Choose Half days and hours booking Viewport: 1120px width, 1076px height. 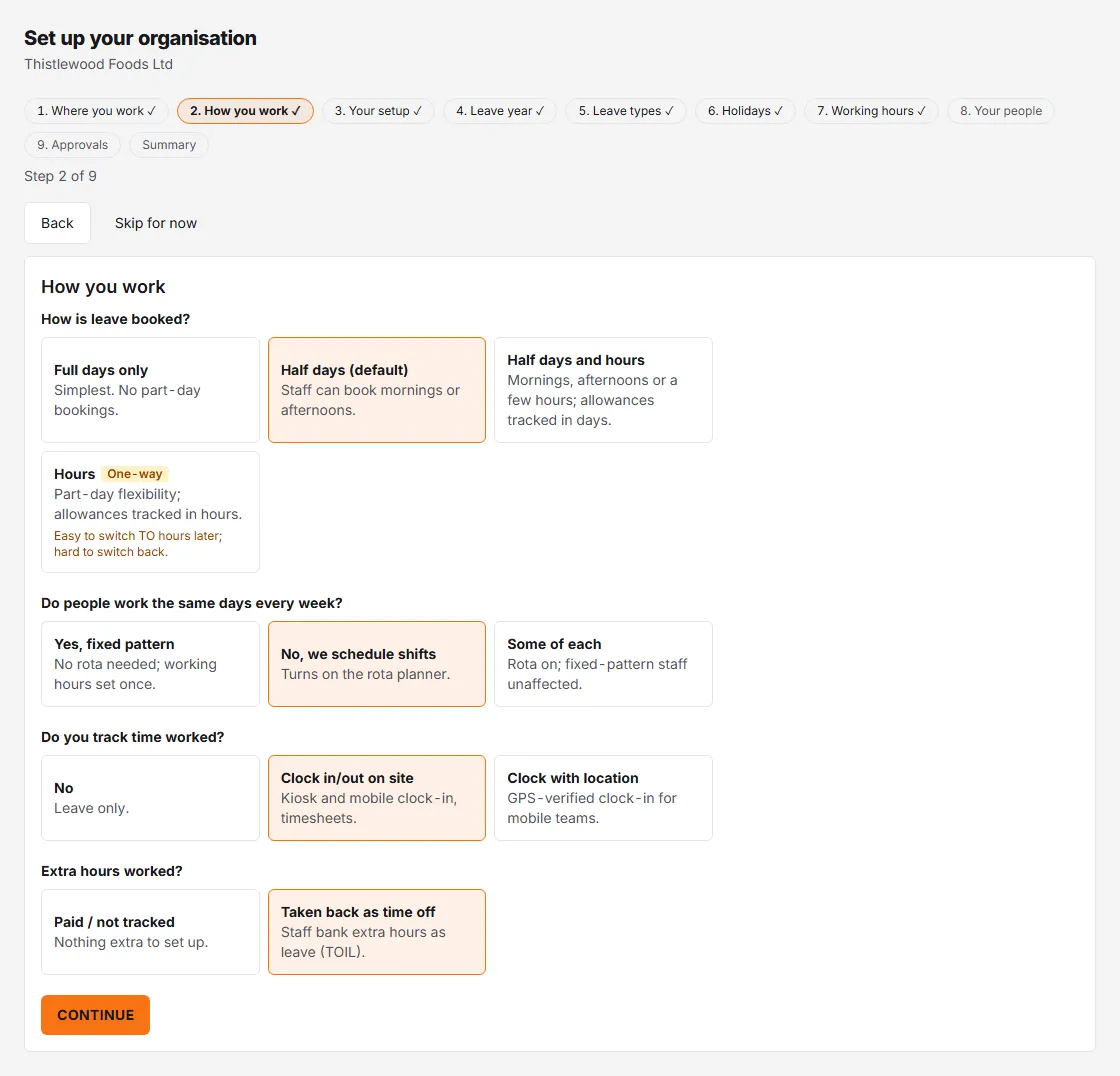(x=604, y=390)
